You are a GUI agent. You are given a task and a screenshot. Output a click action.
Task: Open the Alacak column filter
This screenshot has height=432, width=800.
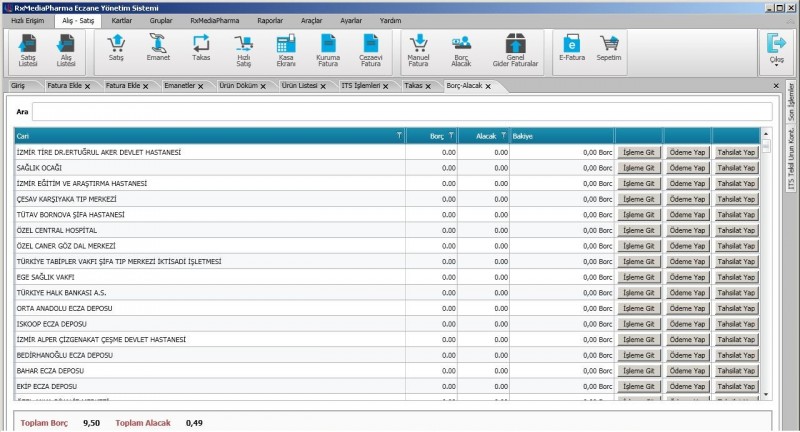tap(504, 135)
